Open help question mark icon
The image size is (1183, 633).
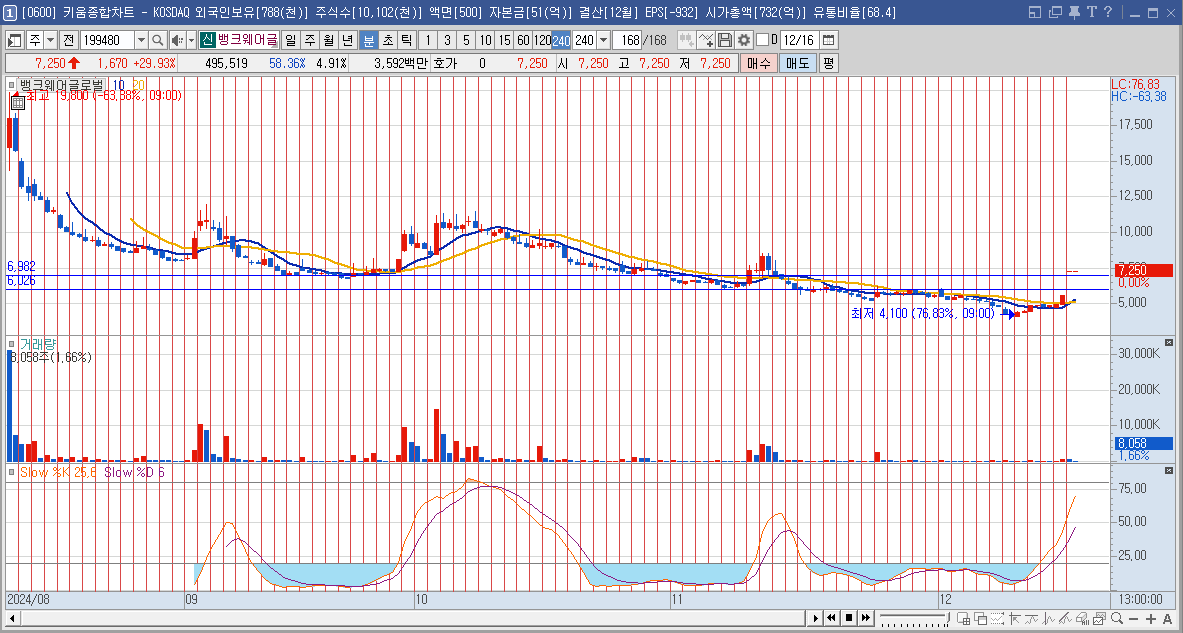[1108, 12]
